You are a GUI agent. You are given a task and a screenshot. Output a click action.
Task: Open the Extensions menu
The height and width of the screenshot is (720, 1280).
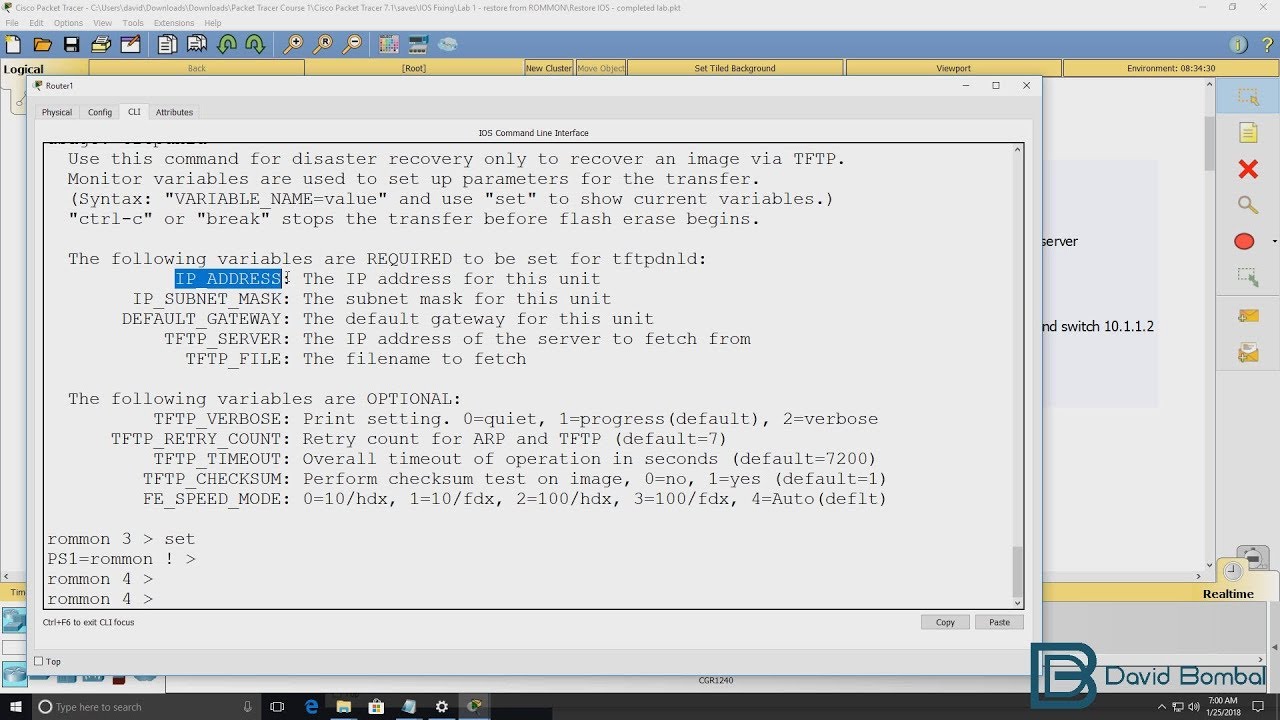coord(174,23)
